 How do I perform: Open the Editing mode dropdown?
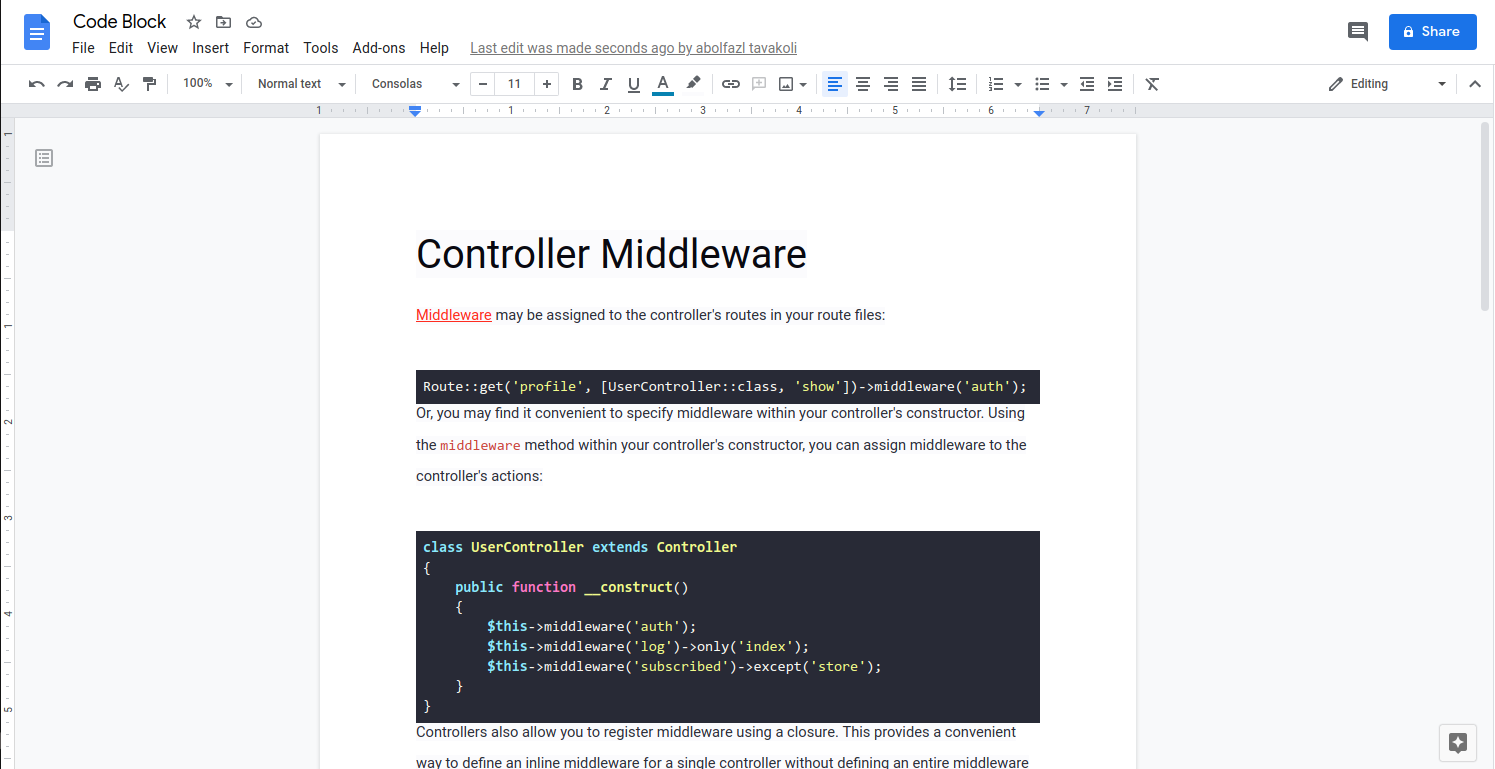[1387, 84]
